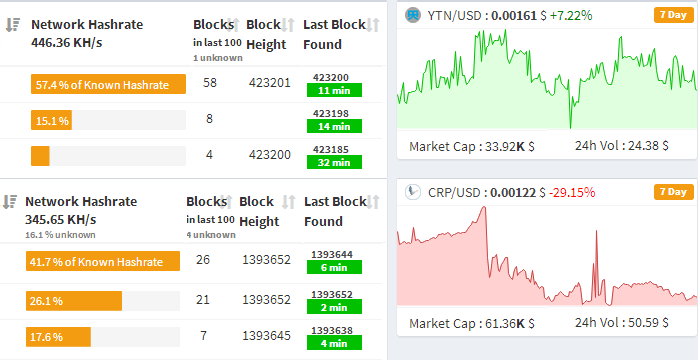Image resolution: width=698 pixels, height=360 pixels.
Task: Sort bottom table by Network Hashrate icon
Action: coord(9,202)
